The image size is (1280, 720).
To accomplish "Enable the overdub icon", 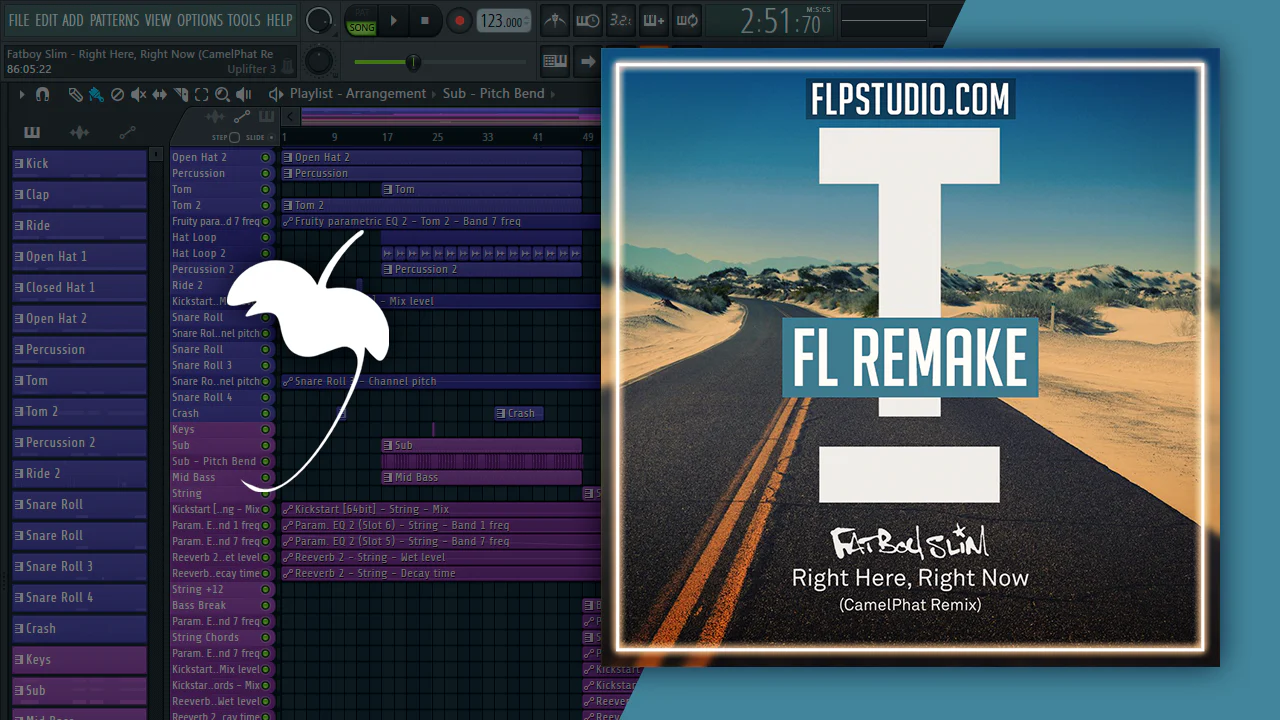I will click(x=653, y=20).
